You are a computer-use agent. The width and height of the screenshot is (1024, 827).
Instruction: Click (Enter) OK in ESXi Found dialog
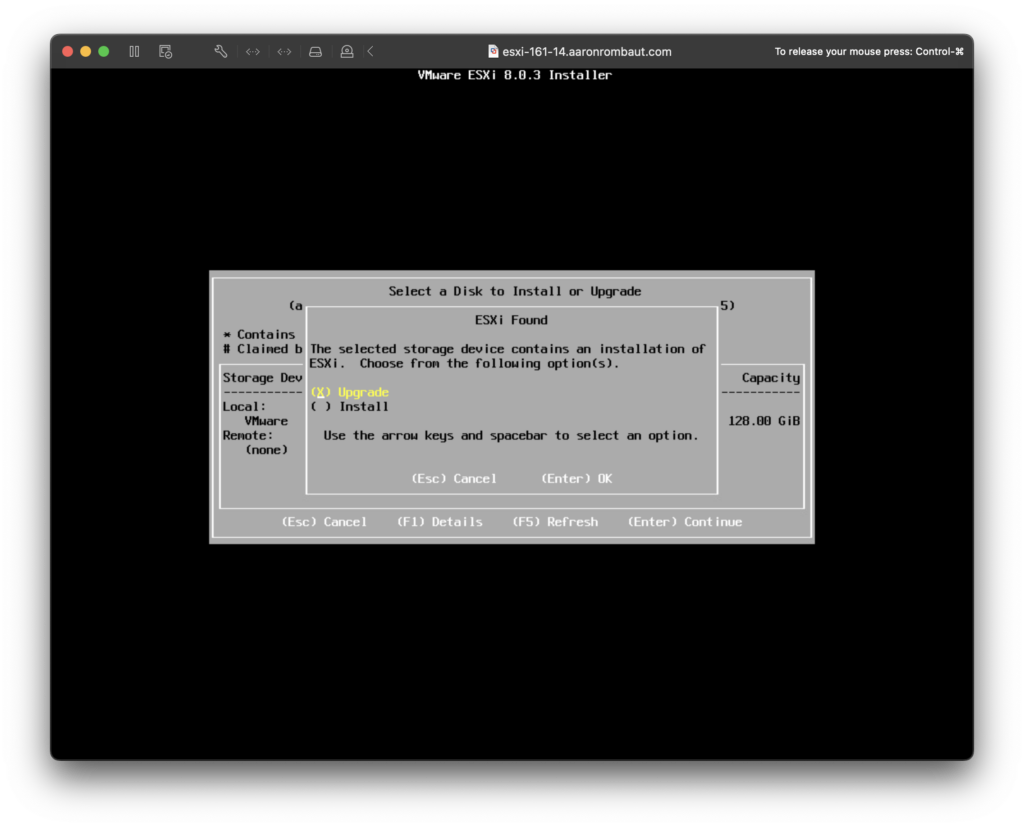[577, 479]
